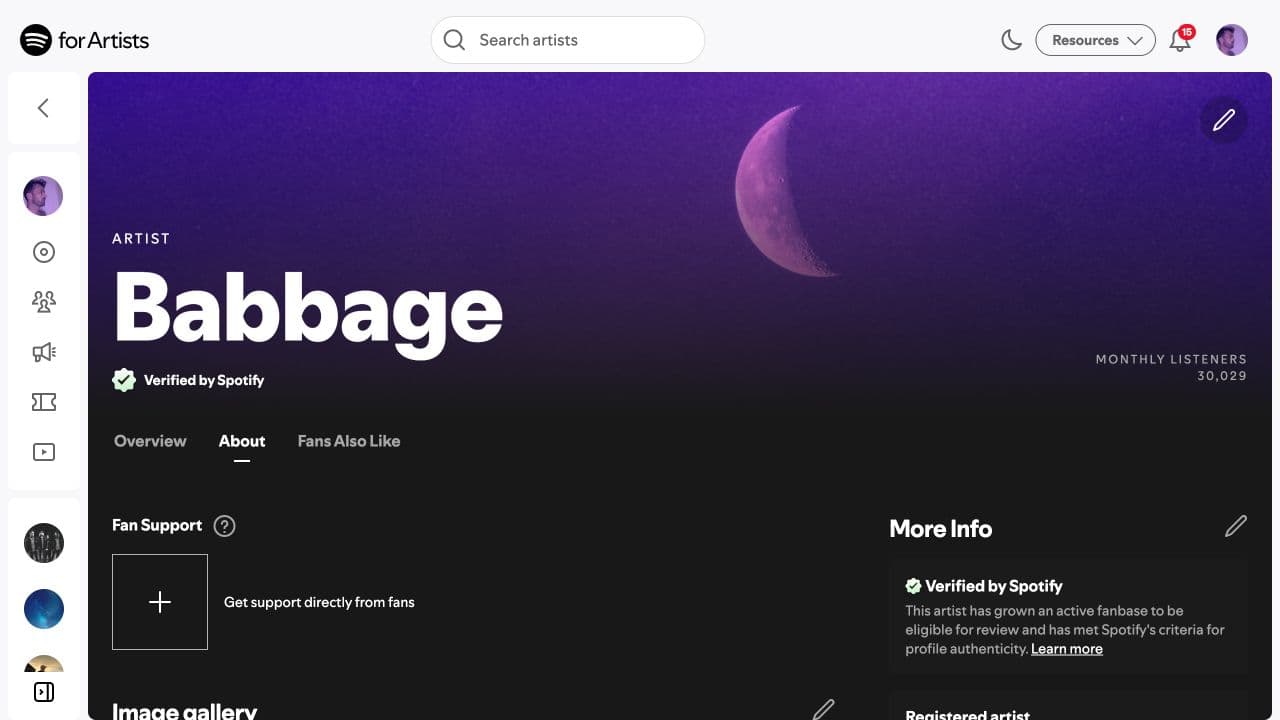Select the blue galaxy artist in sidebar
The height and width of the screenshot is (720, 1280).
pos(44,609)
